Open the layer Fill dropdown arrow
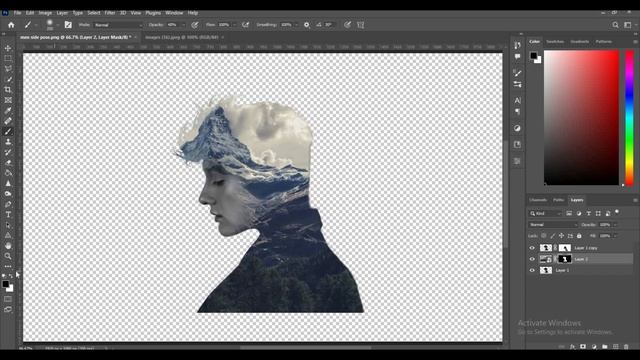The image size is (640, 360). (616, 236)
